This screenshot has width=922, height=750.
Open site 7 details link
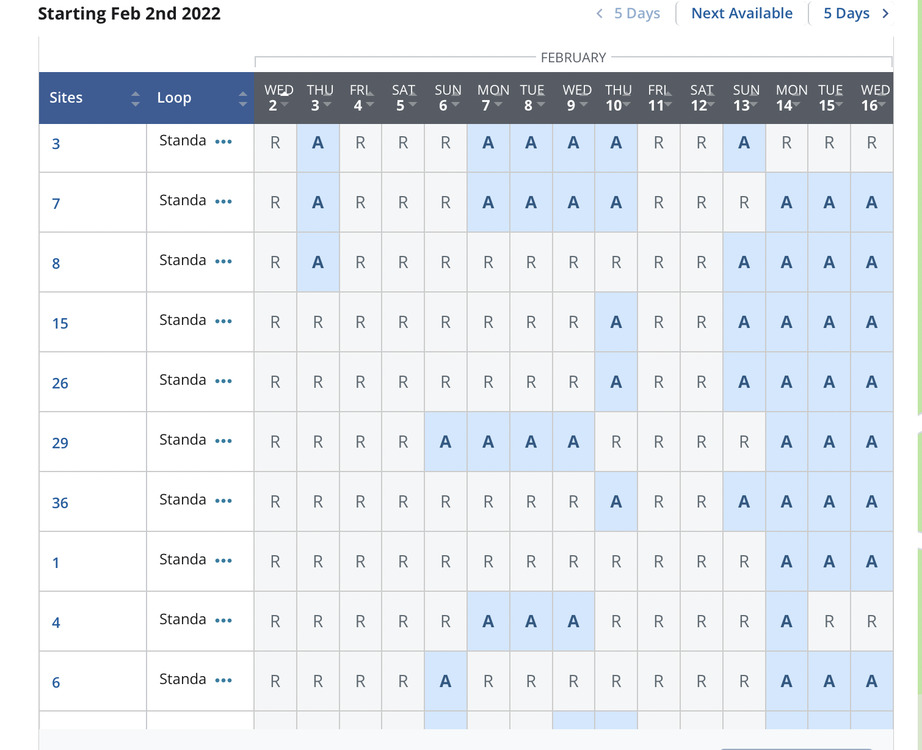tap(56, 203)
